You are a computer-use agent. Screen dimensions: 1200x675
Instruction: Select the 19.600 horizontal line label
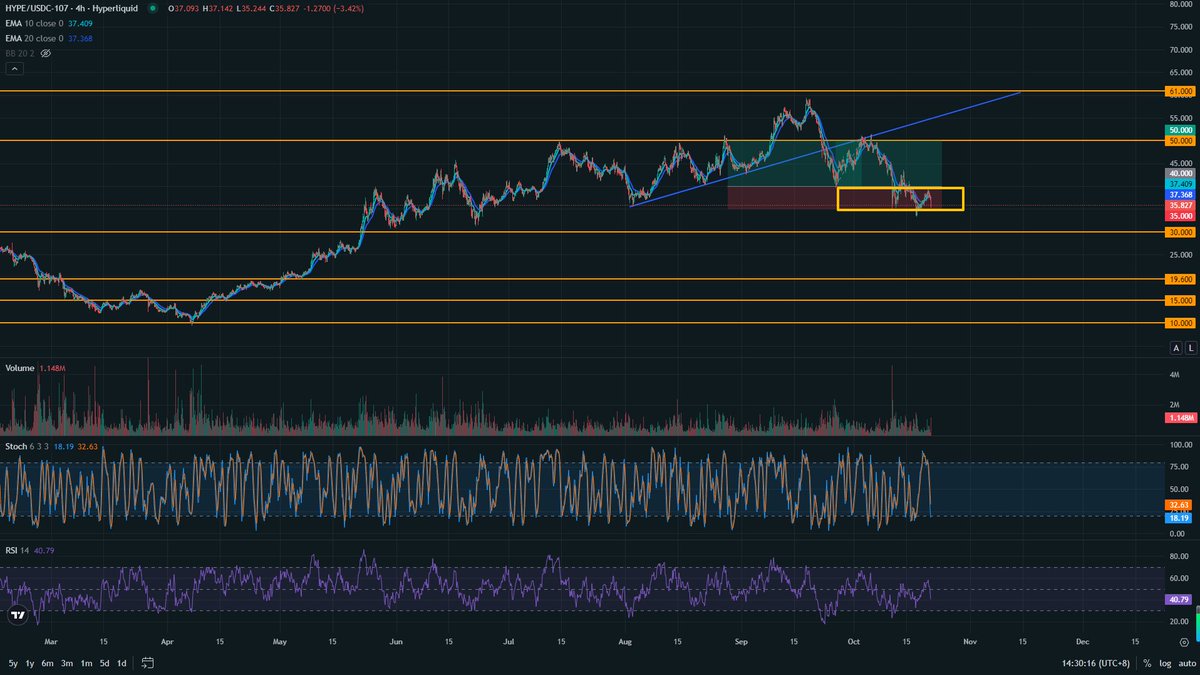(x=1180, y=279)
